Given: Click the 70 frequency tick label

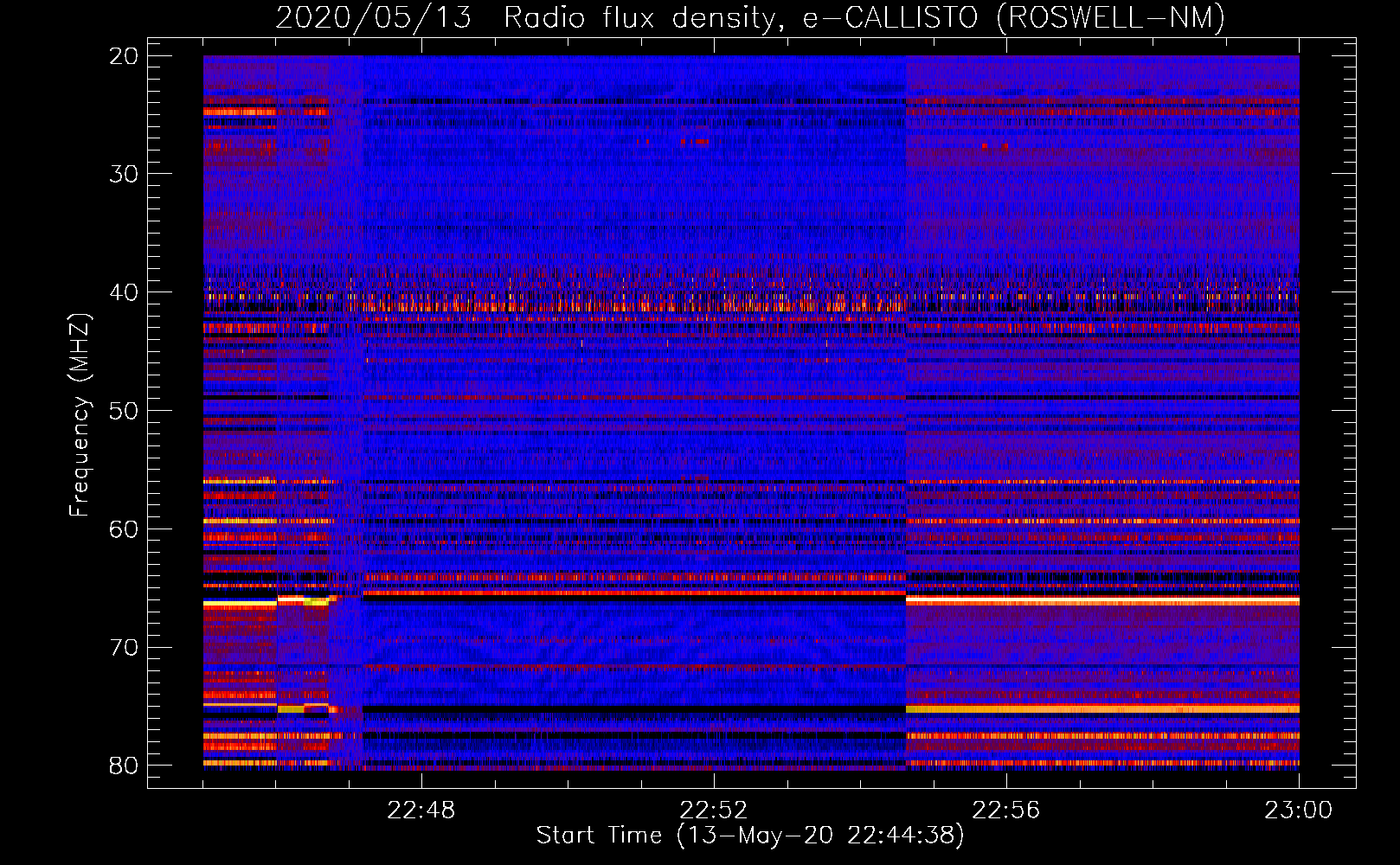Looking at the screenshot, I should pyautogui.click(x=125, y=648).
